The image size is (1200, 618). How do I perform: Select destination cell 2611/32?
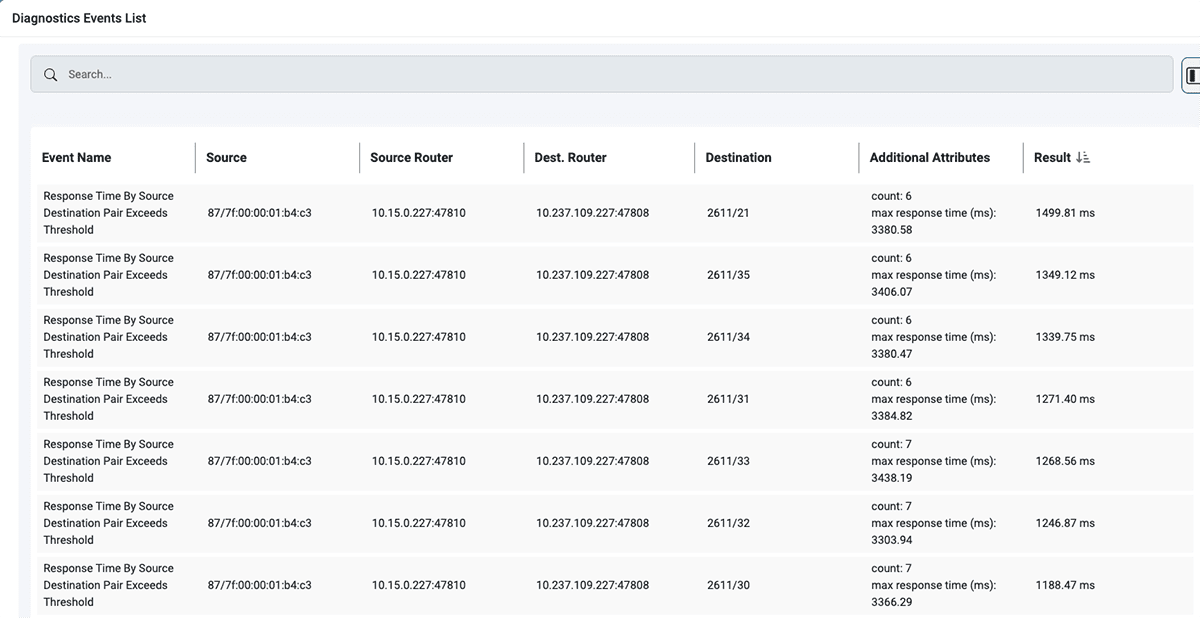click(728, 523)
